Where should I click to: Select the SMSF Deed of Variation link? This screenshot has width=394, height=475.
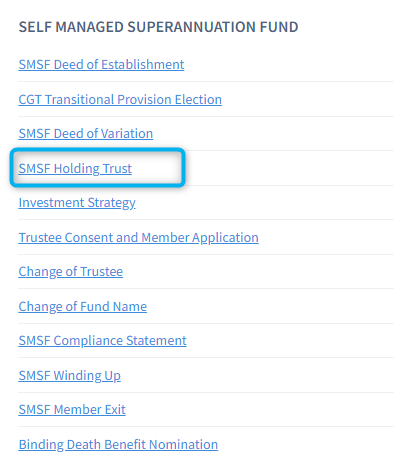[86, 133]
